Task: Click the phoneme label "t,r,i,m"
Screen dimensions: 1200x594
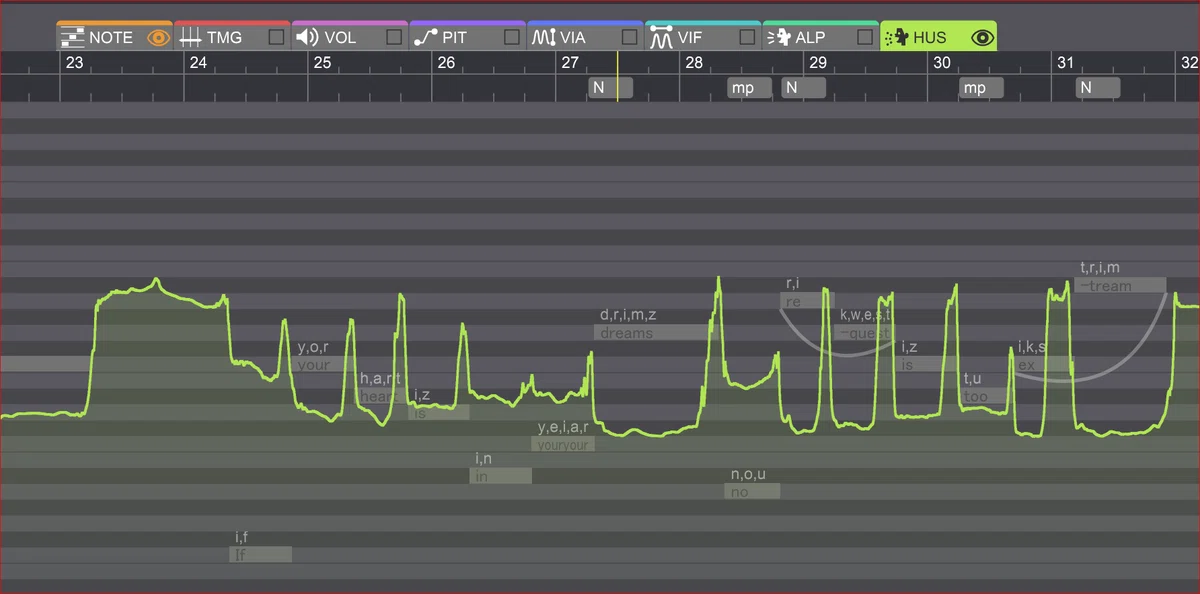Action: point(1100,267)
